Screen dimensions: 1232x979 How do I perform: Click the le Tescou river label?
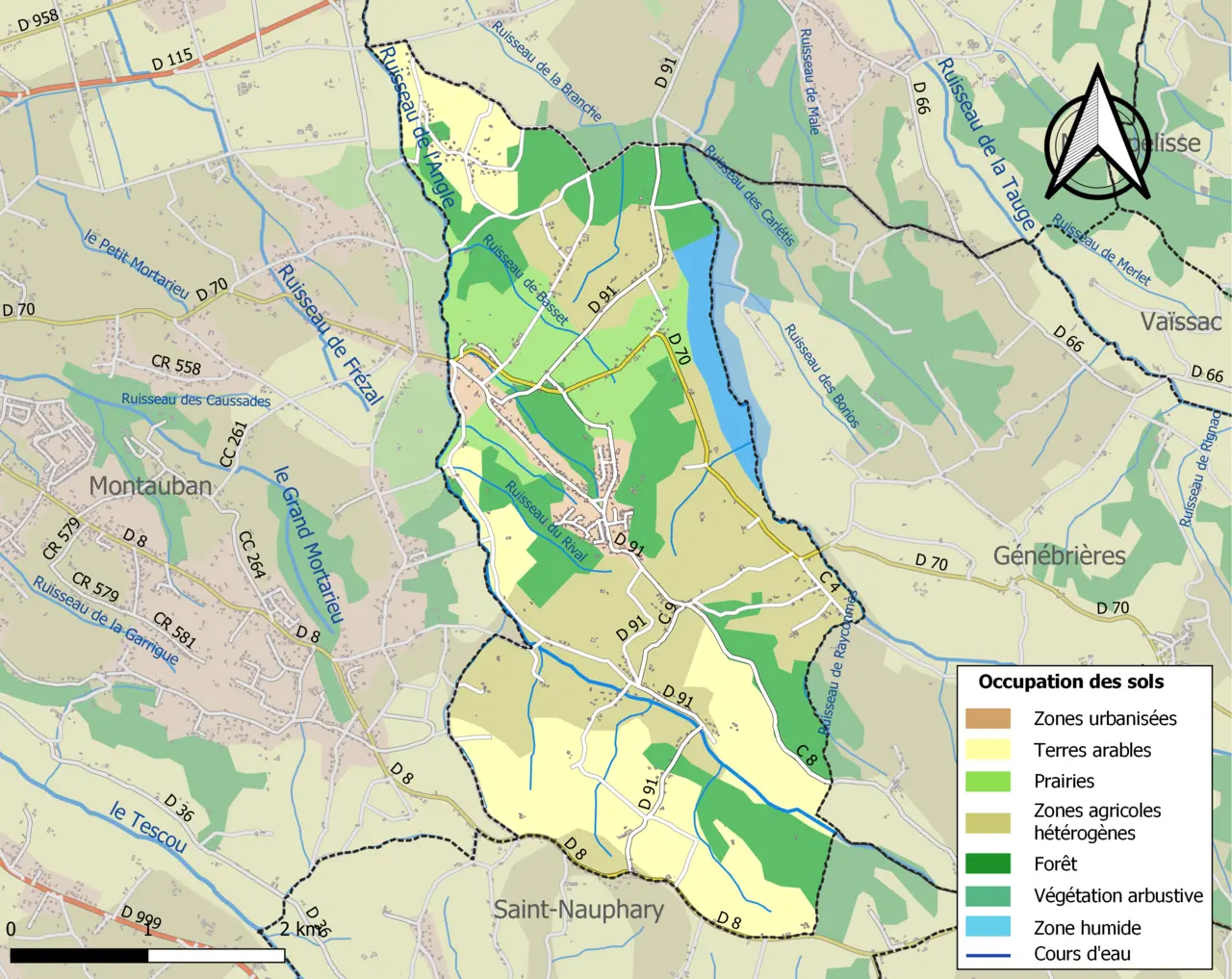pos(147,827)
